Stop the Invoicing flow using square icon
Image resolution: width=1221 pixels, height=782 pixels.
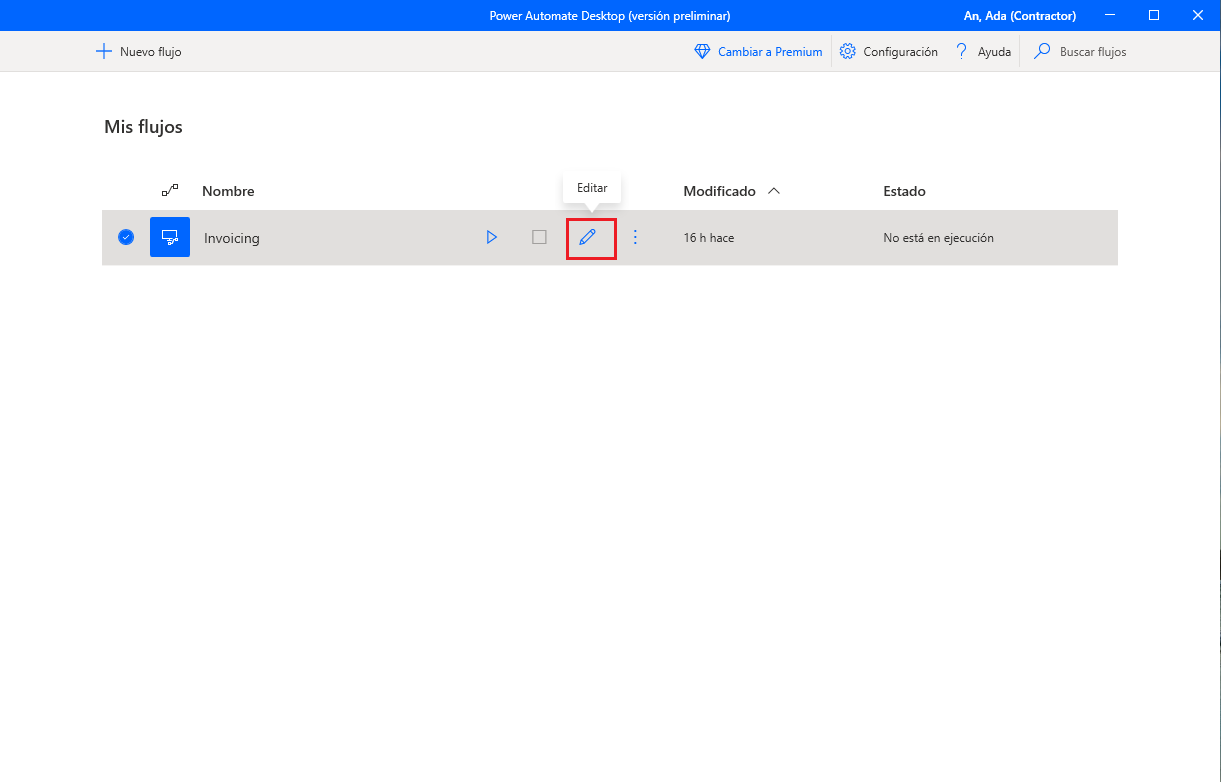click(x=539, y=237)
